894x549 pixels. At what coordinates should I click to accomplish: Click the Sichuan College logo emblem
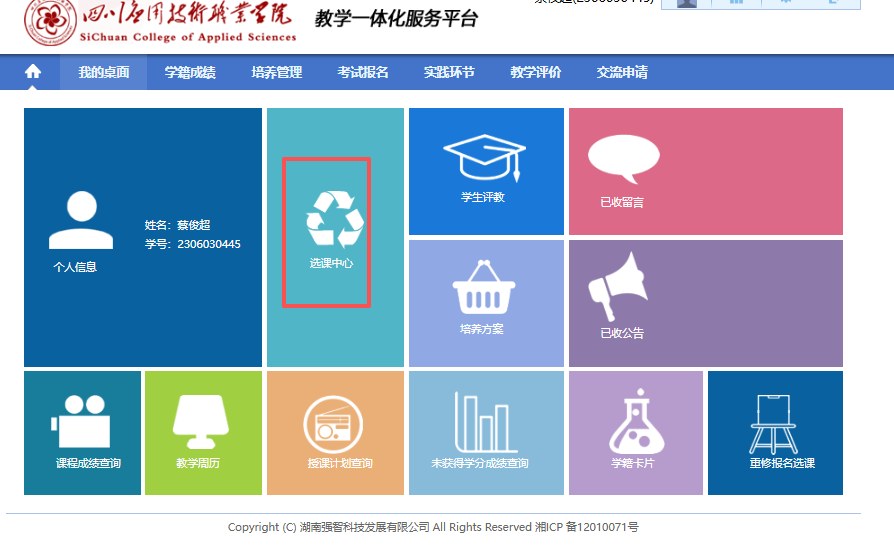tap(50, 22)
